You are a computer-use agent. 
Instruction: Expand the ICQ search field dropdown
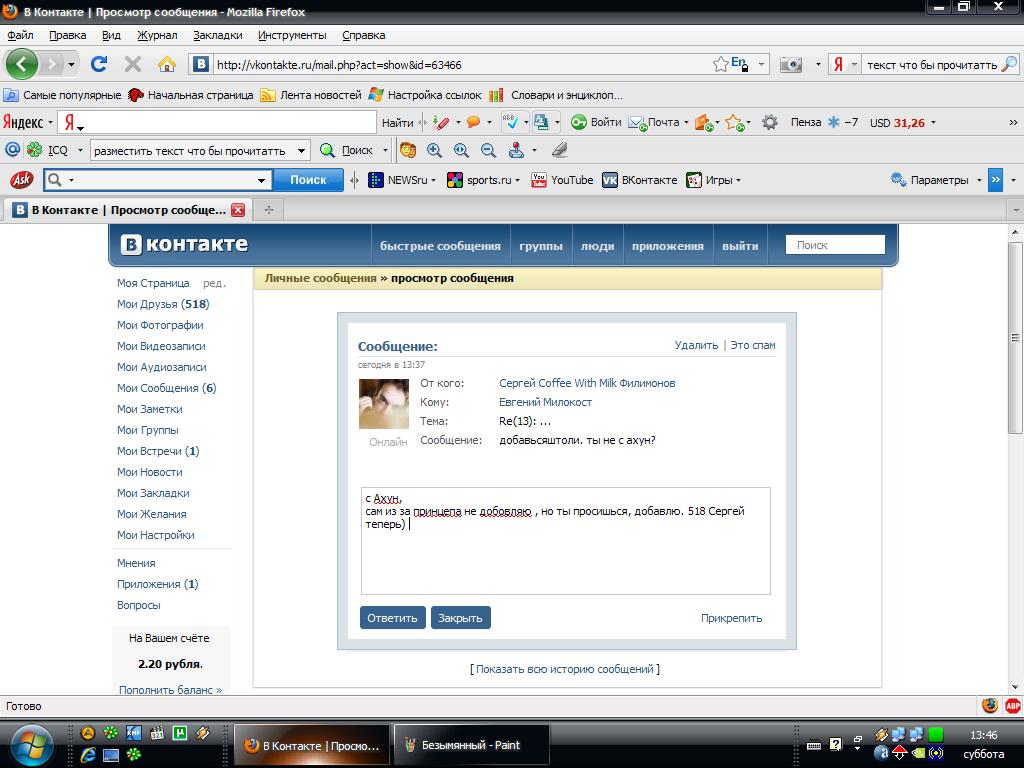(301, 151)
